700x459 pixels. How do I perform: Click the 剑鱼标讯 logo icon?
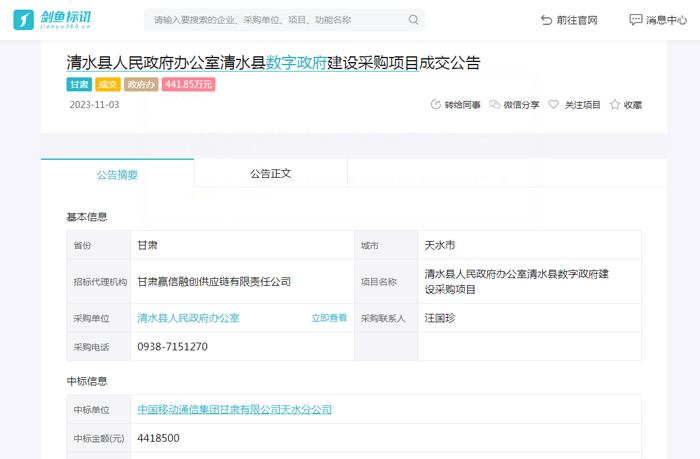coord(24,20)
